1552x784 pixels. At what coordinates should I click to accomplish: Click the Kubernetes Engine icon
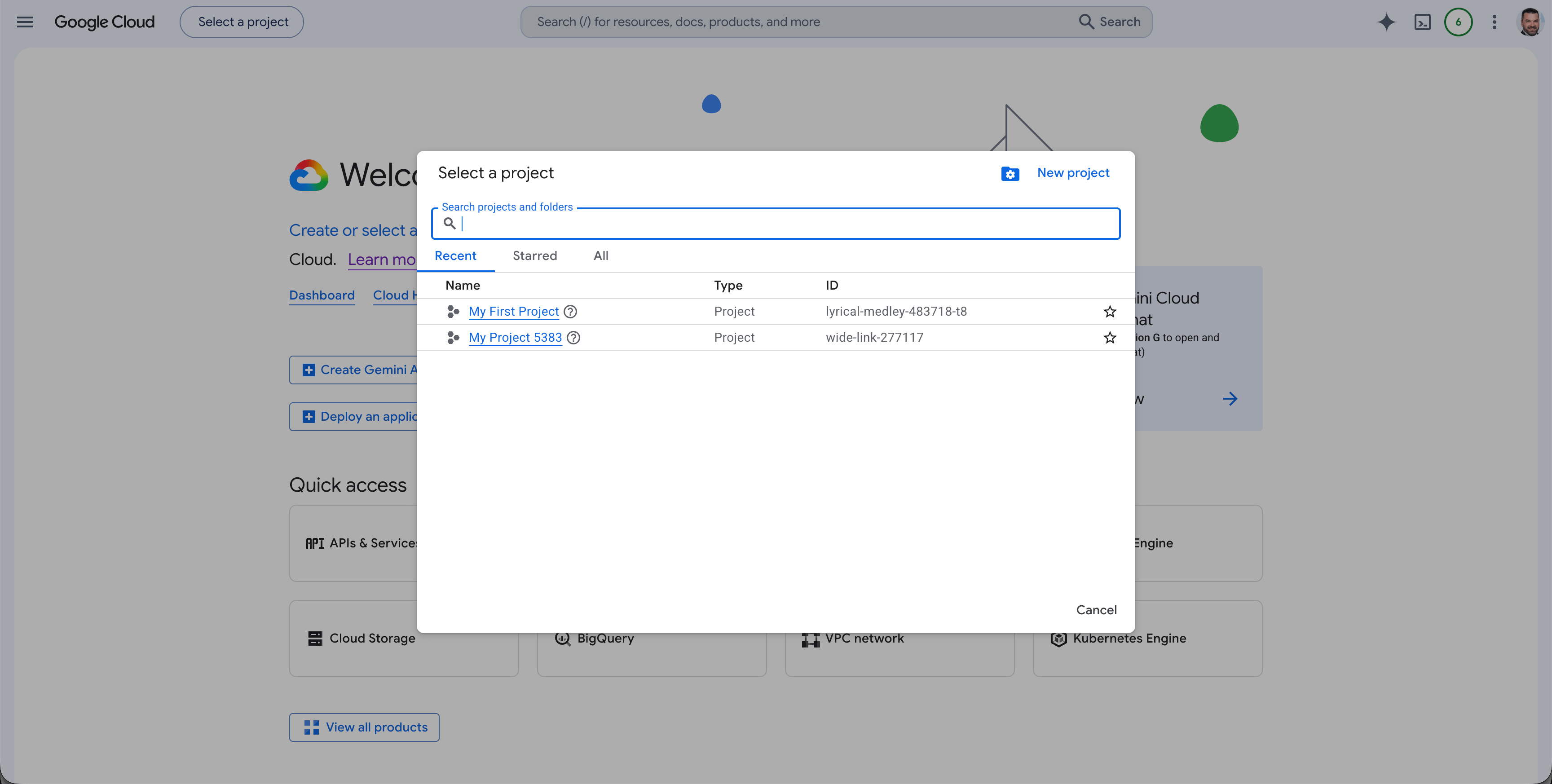1058,639
